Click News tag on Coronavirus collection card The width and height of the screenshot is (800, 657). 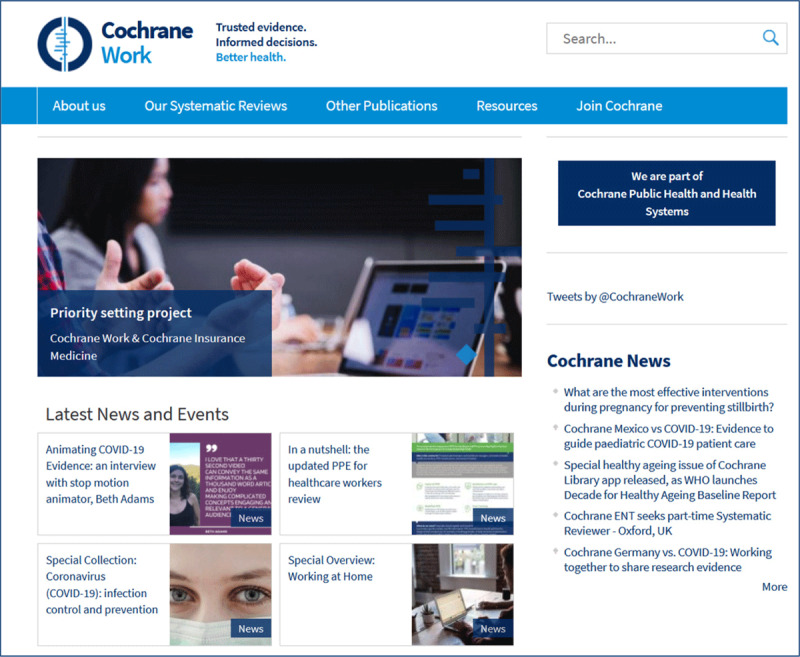point(251,629)
